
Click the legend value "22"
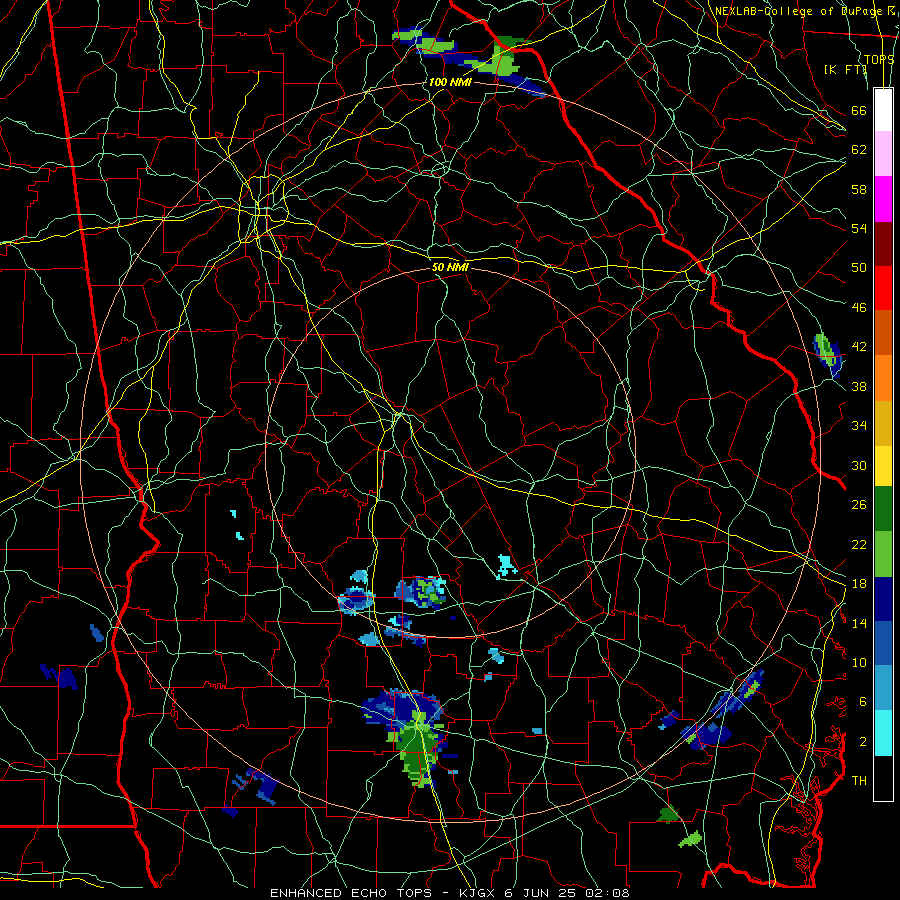(x=859, y=544)
